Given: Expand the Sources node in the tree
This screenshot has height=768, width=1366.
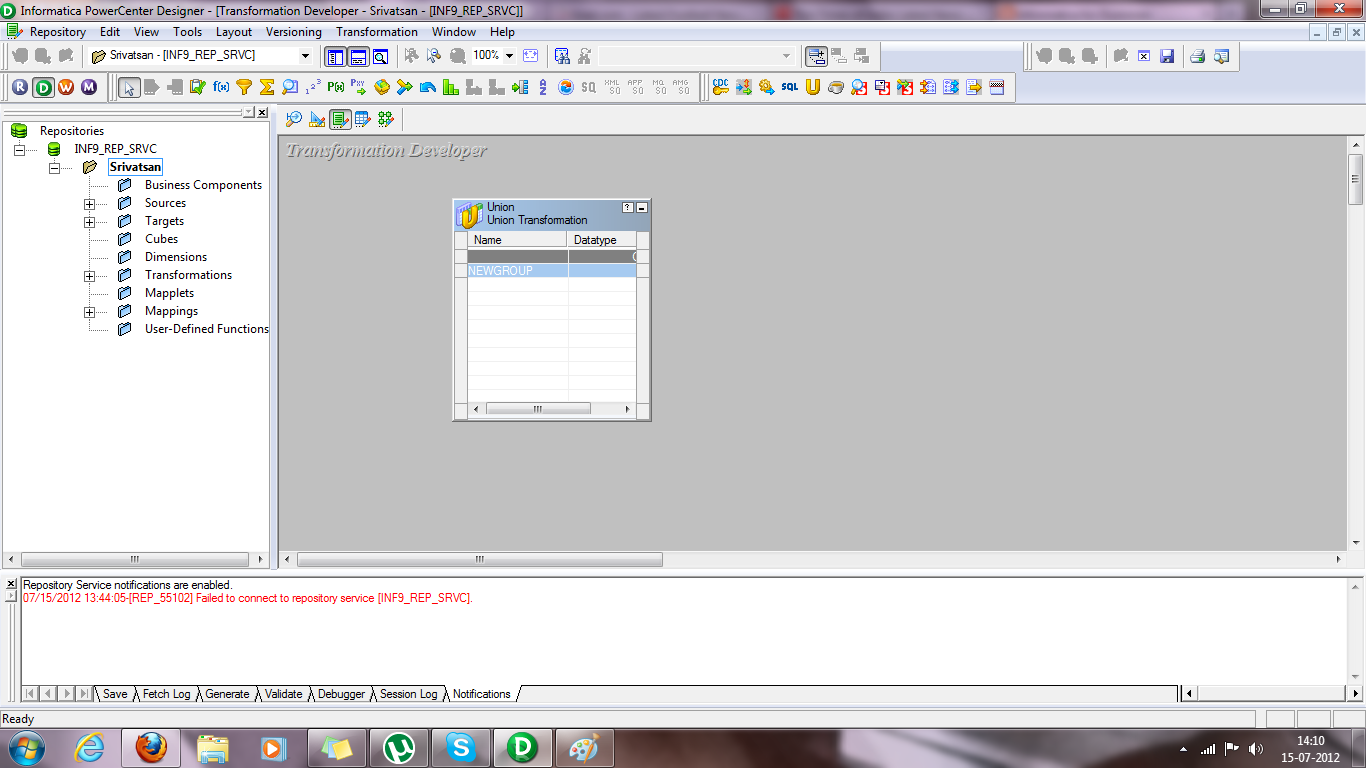Looking at the screenshot, I should click(89, 202).
